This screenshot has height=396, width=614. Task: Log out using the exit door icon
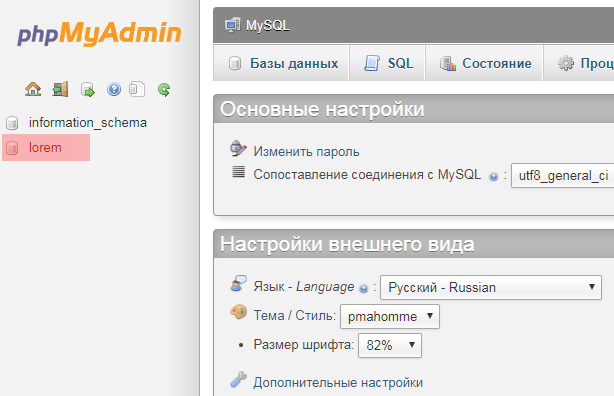[x=60, y=89]
